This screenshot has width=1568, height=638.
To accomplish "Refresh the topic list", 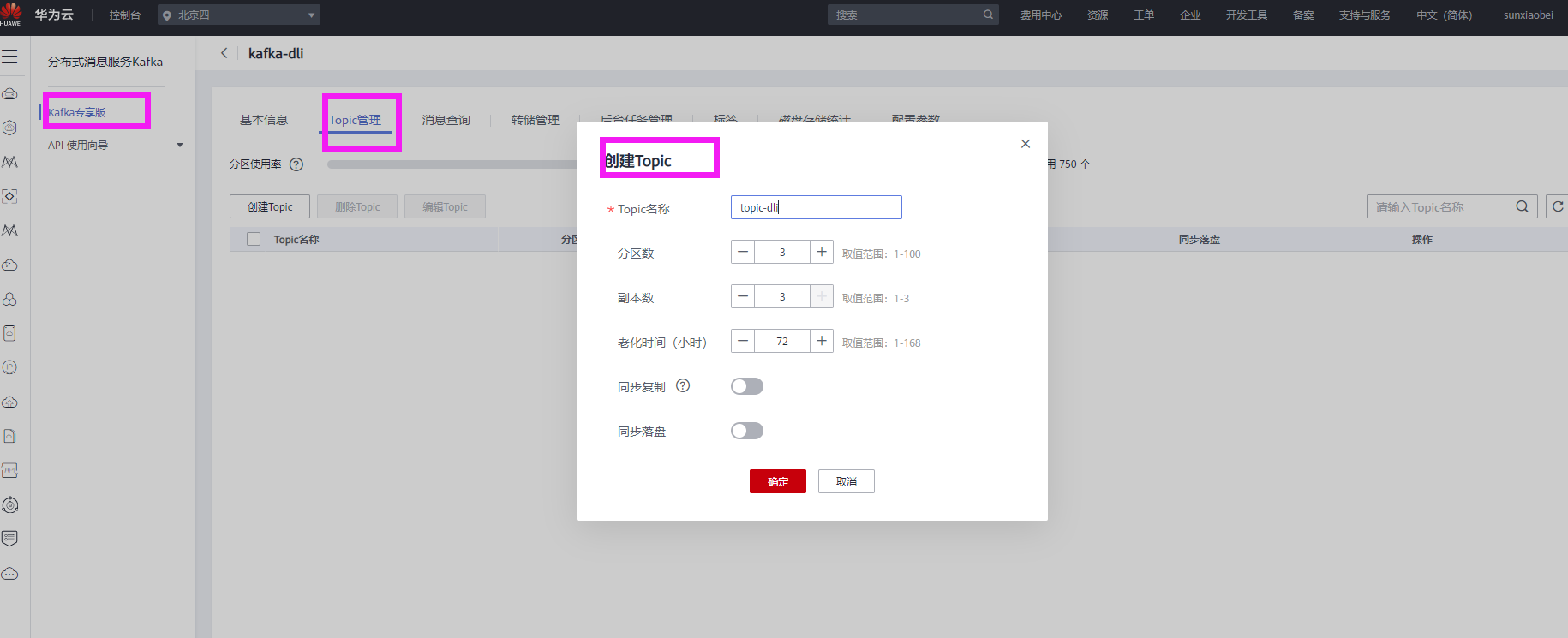I will coord(1558,206).
